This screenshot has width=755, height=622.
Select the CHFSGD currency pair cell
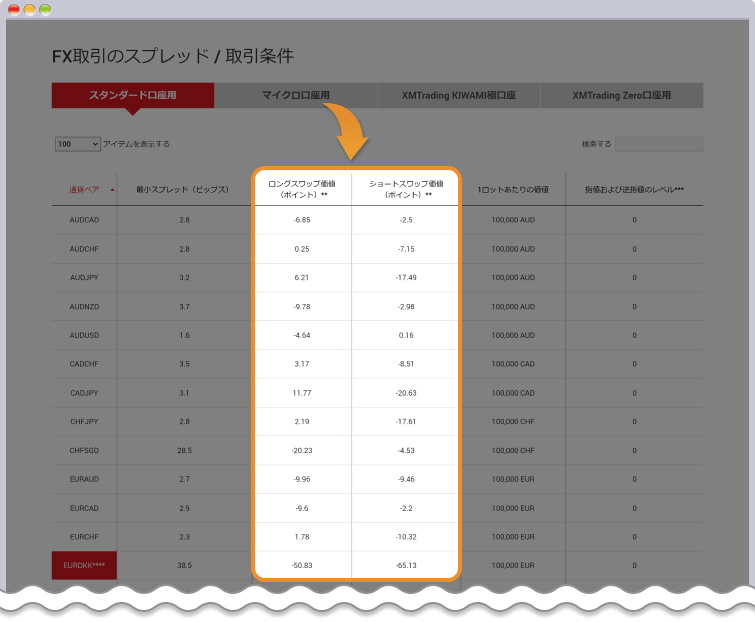tap(84, 451)
